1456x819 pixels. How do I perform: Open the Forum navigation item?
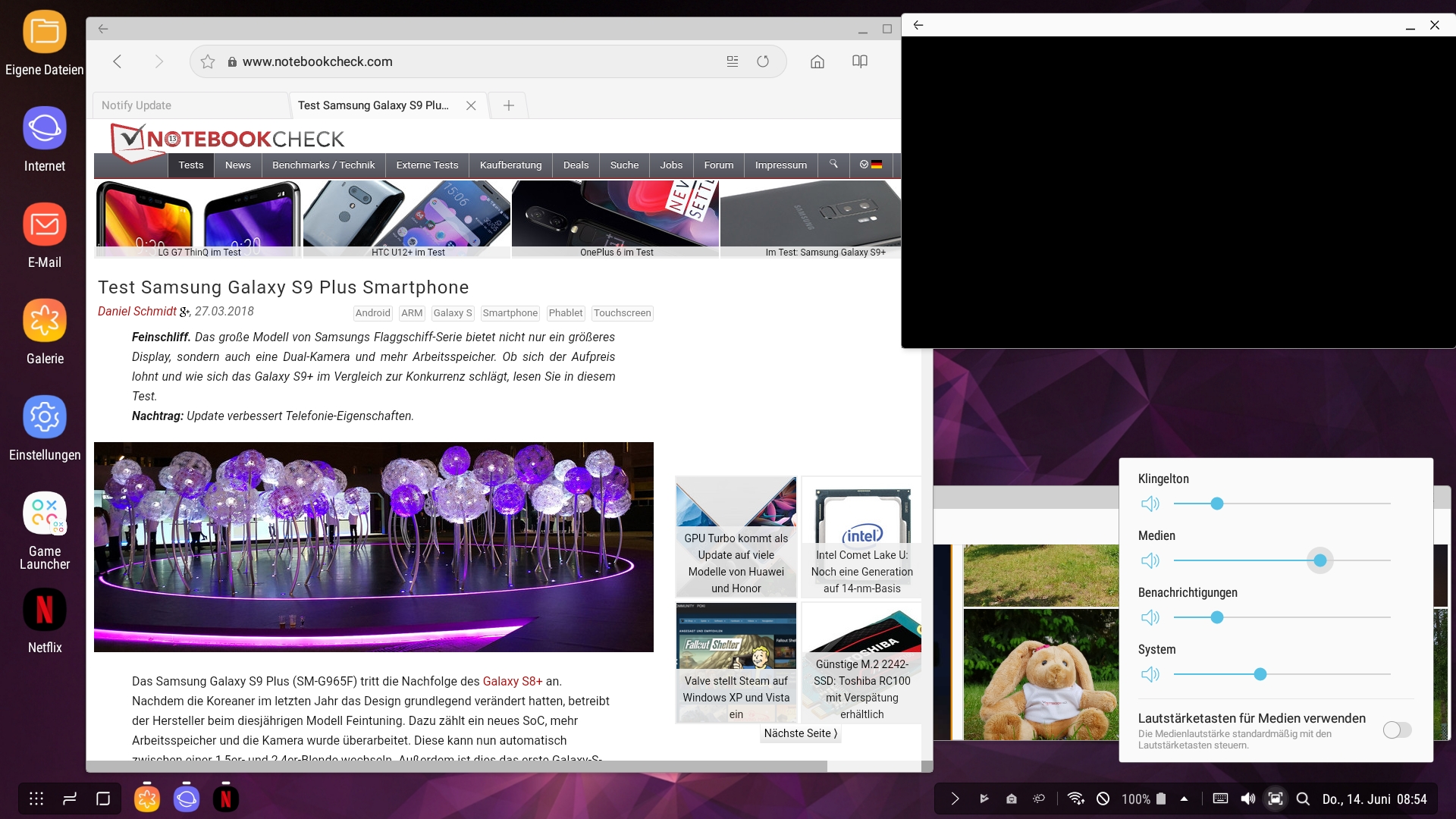(x=718, y=165)
